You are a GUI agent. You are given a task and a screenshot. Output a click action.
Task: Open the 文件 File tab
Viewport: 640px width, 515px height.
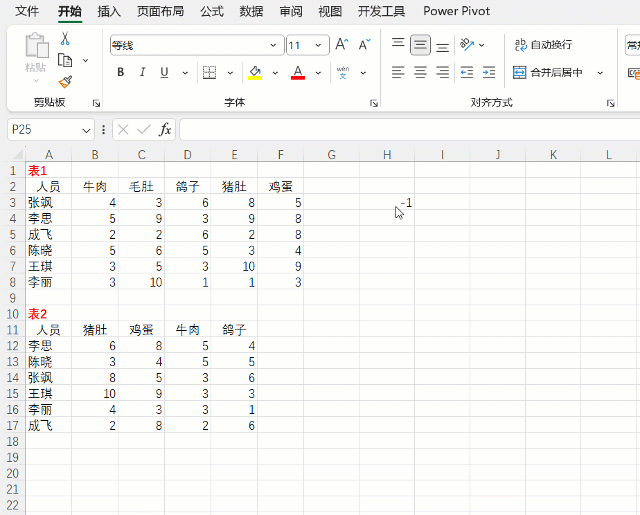[27, 11]
